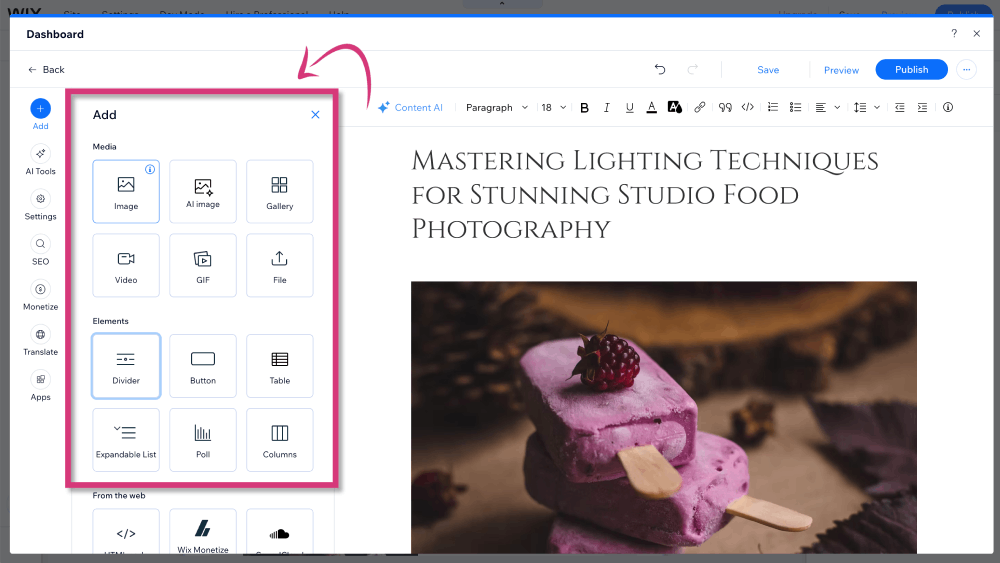Image resolution: width=1000 pixels, height=563 pixels.
Task: Redo the last action
Action: pos(693,69)
